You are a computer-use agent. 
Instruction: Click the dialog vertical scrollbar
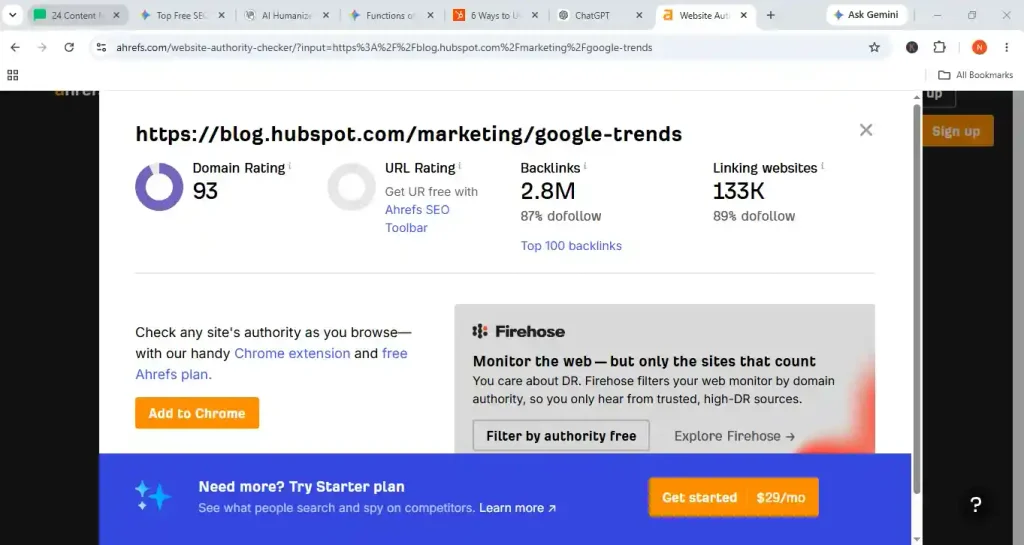917,299
